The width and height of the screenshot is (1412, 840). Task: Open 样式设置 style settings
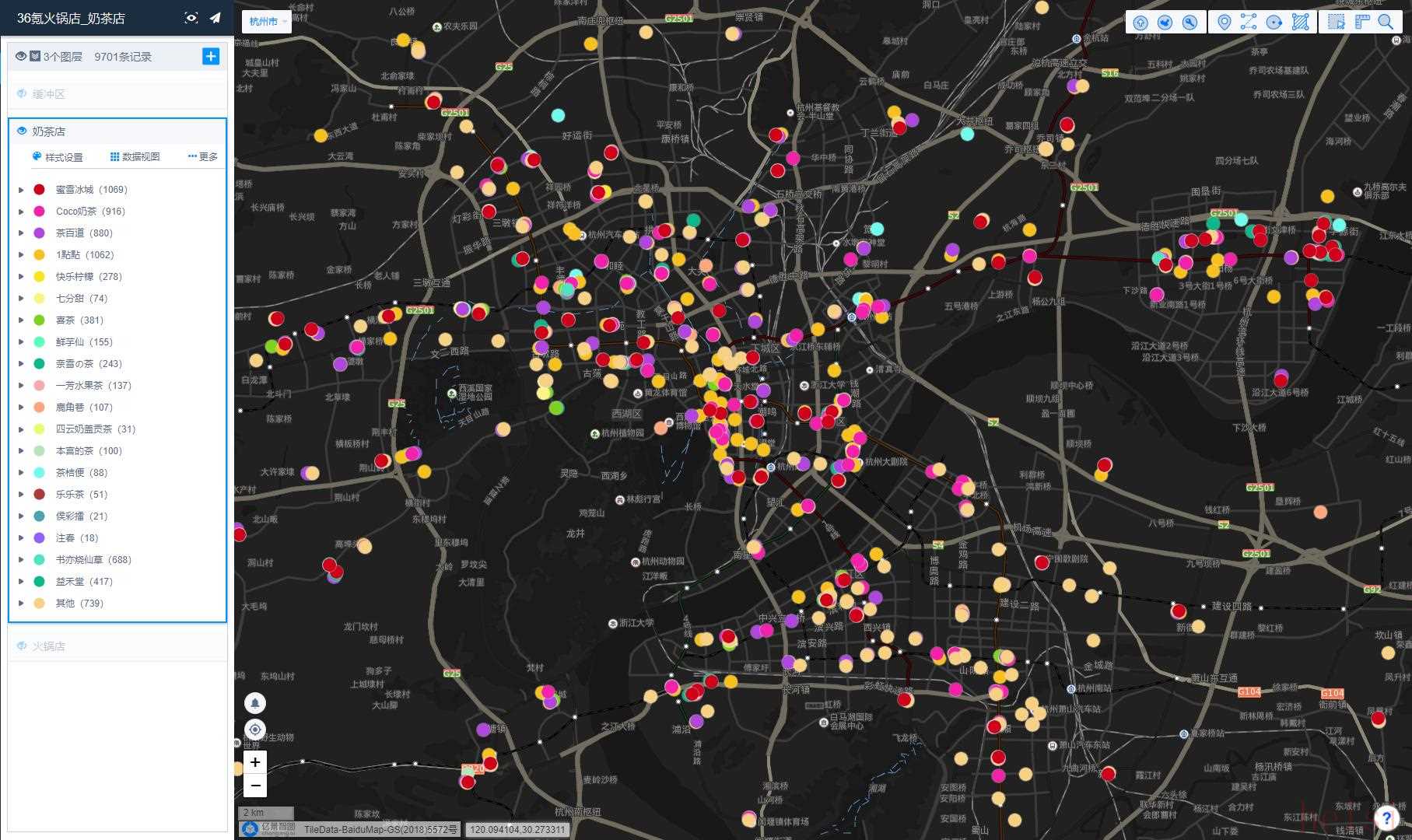tap(58, 157)
